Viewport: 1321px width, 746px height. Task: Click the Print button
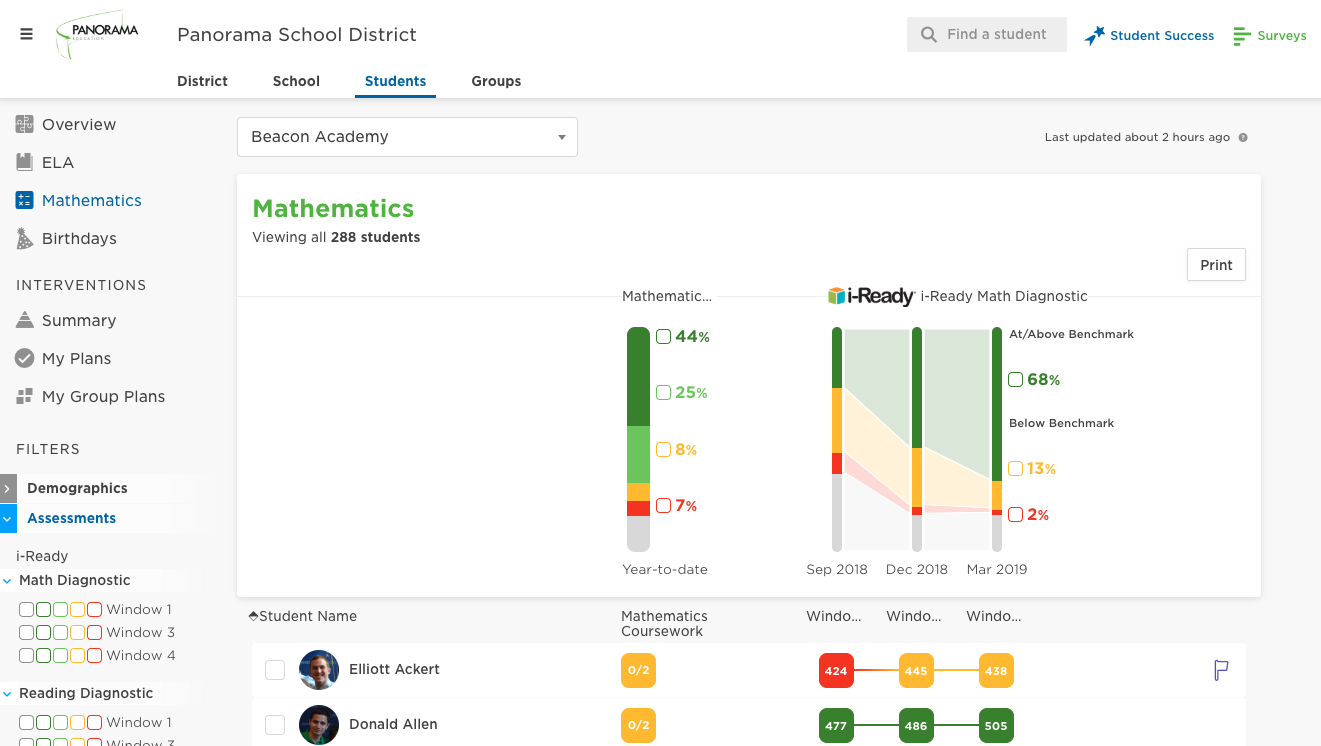coord(1216,265)
